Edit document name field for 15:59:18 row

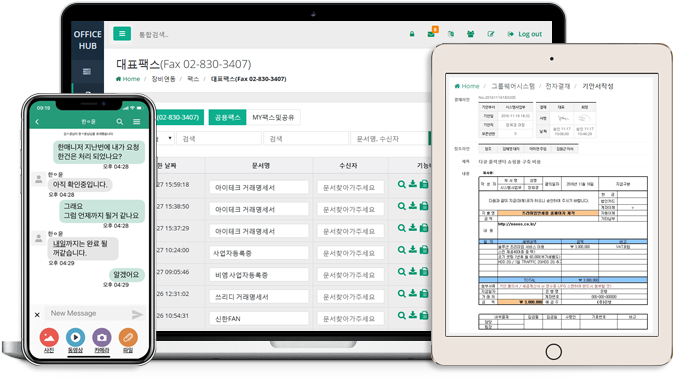tap(259, 187)
